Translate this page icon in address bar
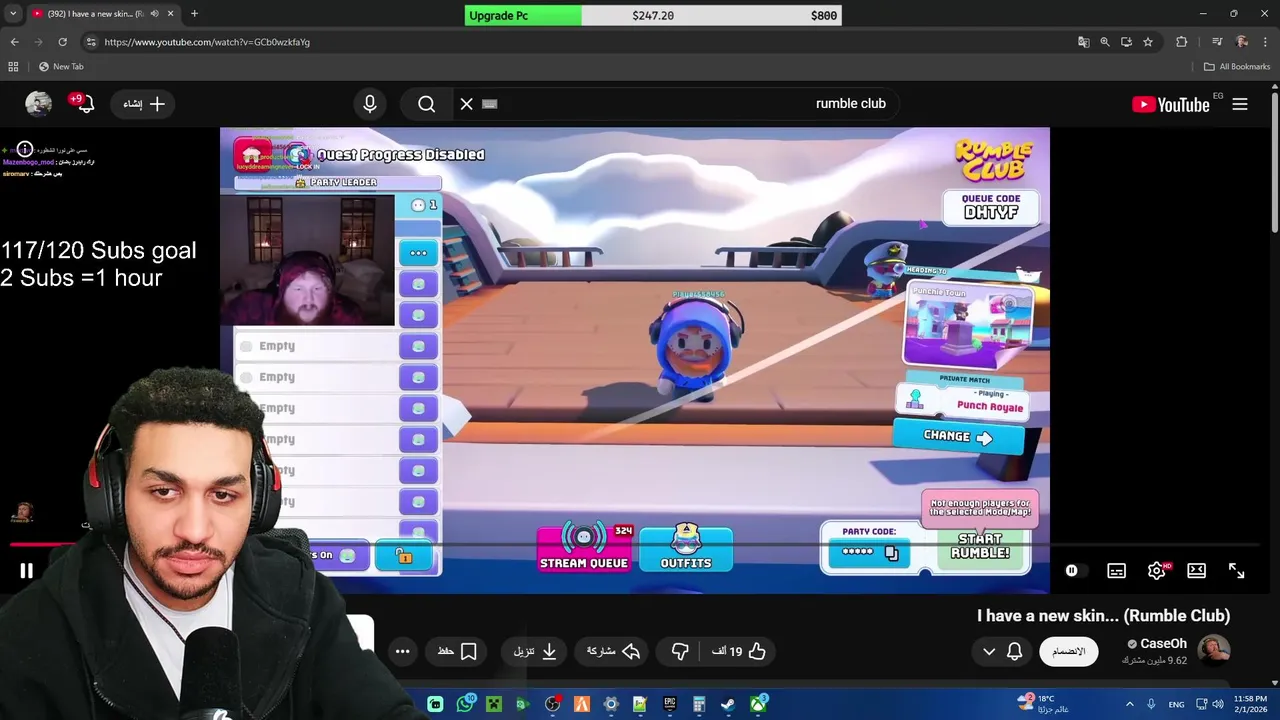The width and height of the screenshot is (1280, 720). [x=1083, y=42]
